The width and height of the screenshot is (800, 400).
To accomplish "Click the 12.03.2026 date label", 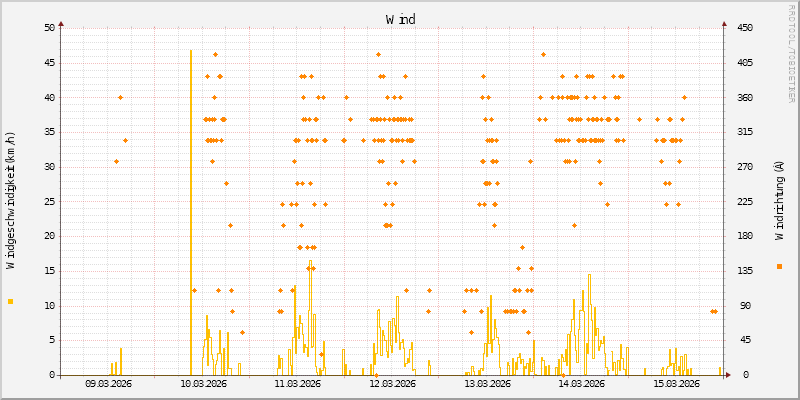I will click(392, 383).
